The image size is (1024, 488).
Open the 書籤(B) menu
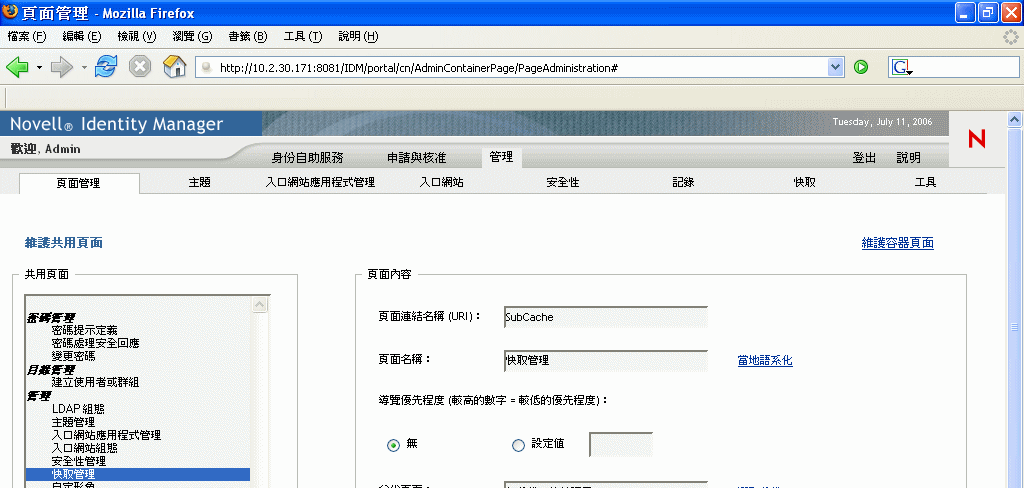pyautogui.click(x=248, y=37)
